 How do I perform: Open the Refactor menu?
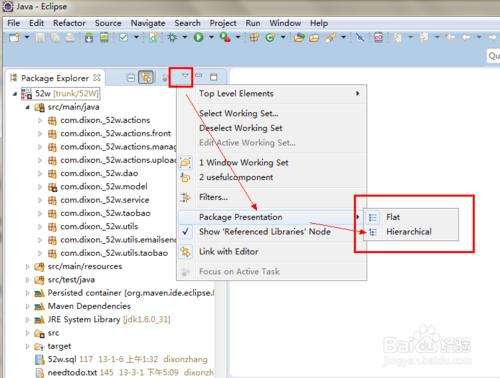point(69,23)
